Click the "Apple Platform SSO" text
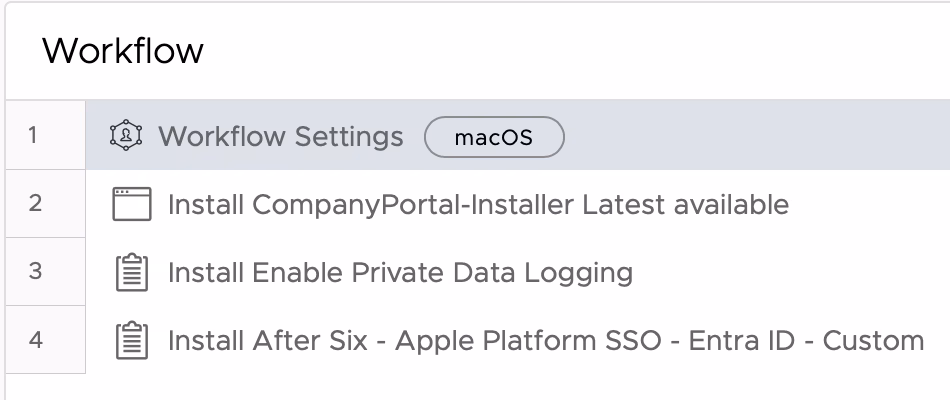The width and height of the screenshot is (950, 400). point(528,341)
